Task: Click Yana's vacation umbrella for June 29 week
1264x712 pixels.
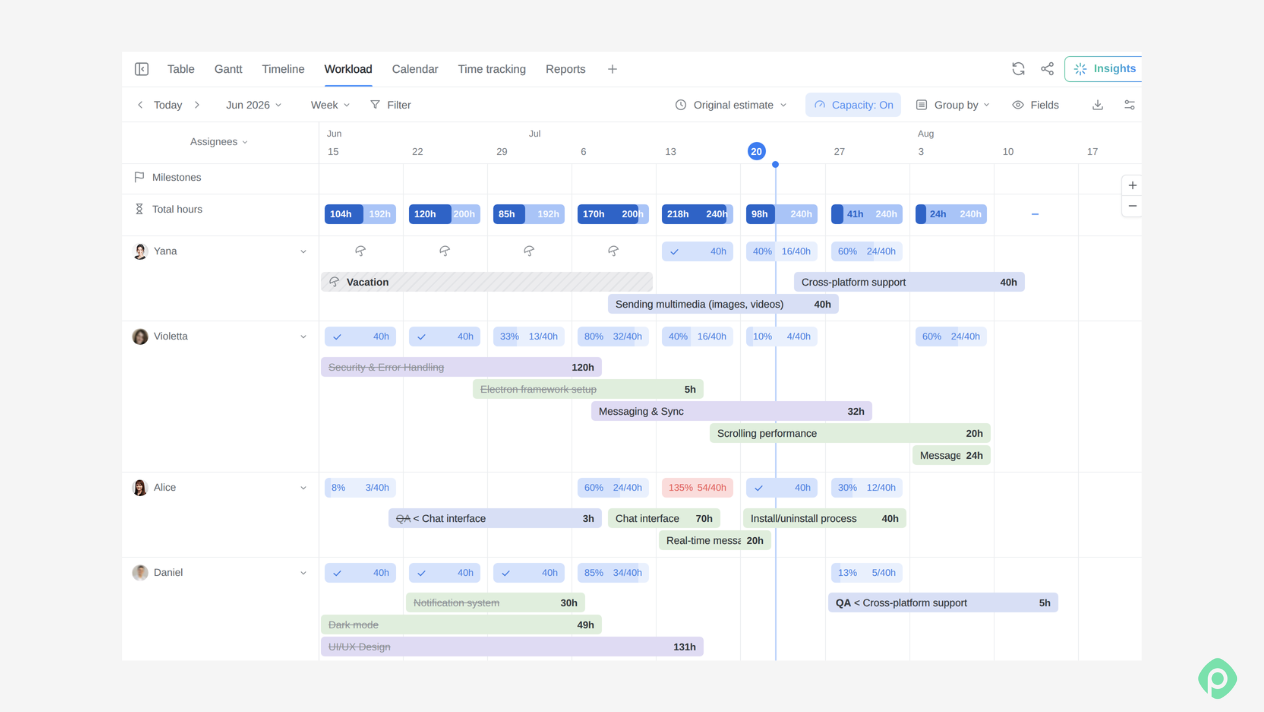Action: point(529,251)
